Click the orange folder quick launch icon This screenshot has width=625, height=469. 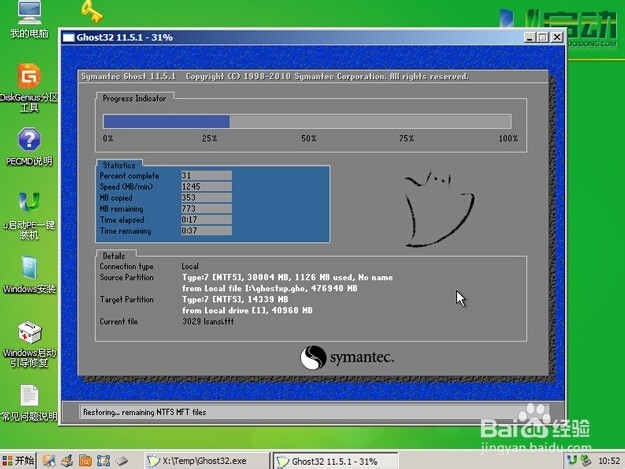85,461
